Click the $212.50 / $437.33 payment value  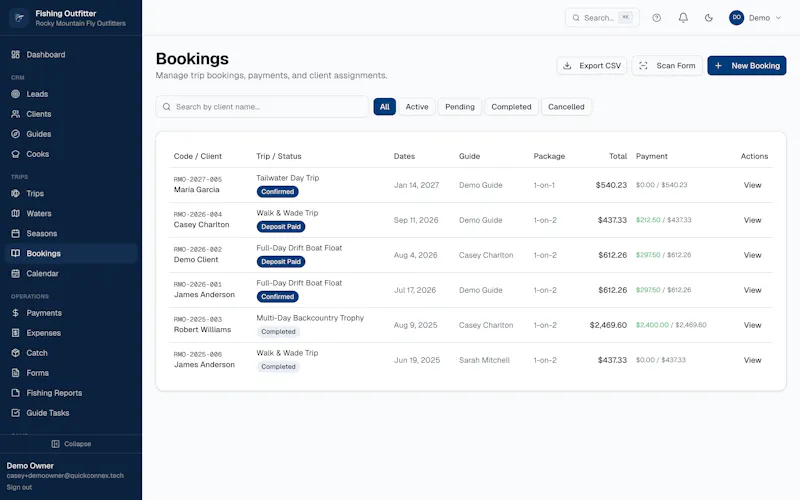(663, 220)
